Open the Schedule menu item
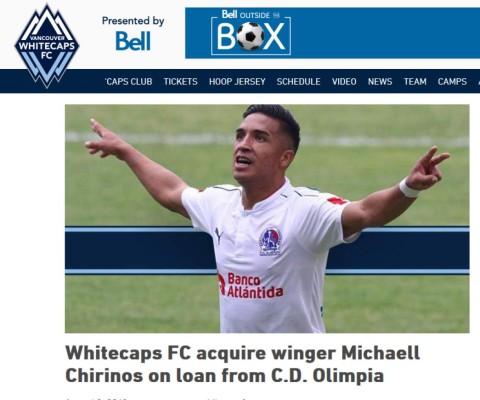 tap(298, 82)
